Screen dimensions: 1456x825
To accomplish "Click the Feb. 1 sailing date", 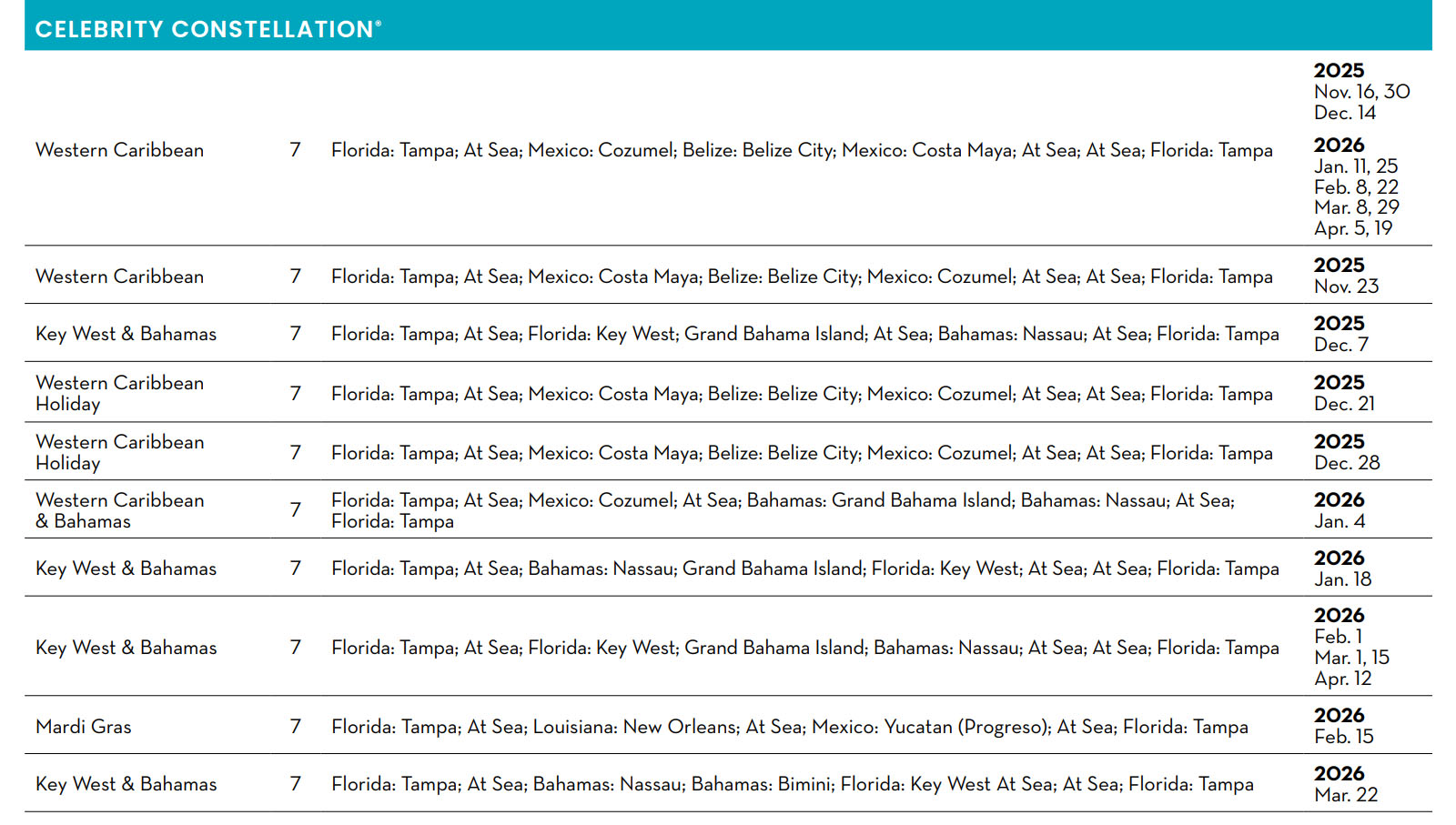I will (1338, 637).
